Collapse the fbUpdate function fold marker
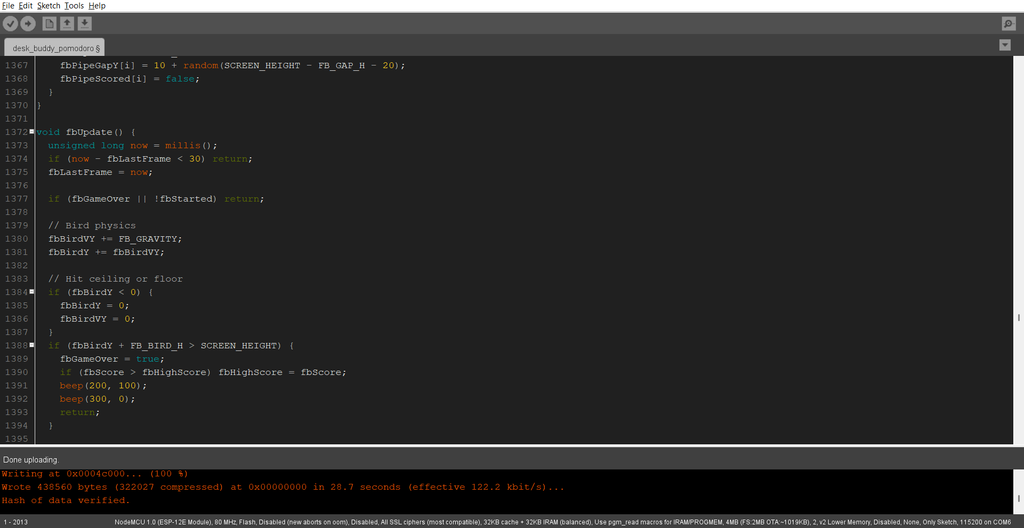 (x=32, y=132)
